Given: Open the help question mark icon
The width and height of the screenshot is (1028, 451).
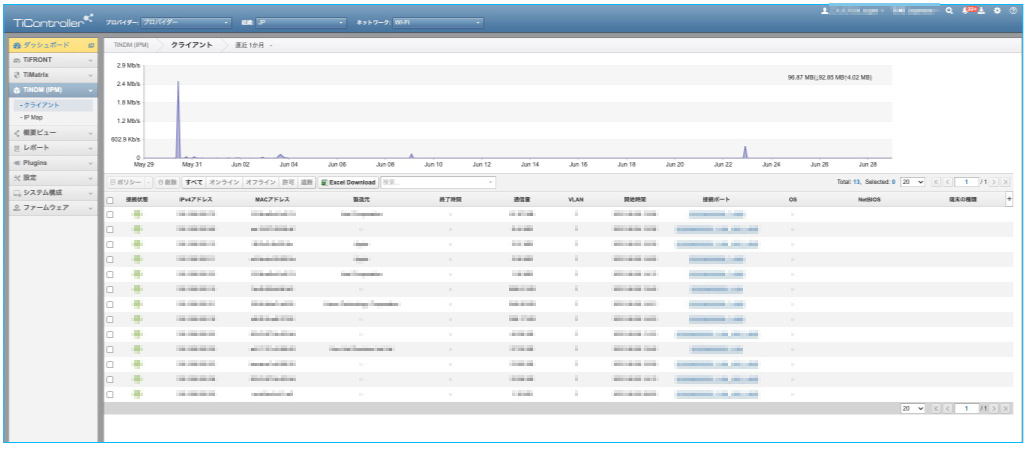Looking at the screenshot, I should coord(1013,11).
